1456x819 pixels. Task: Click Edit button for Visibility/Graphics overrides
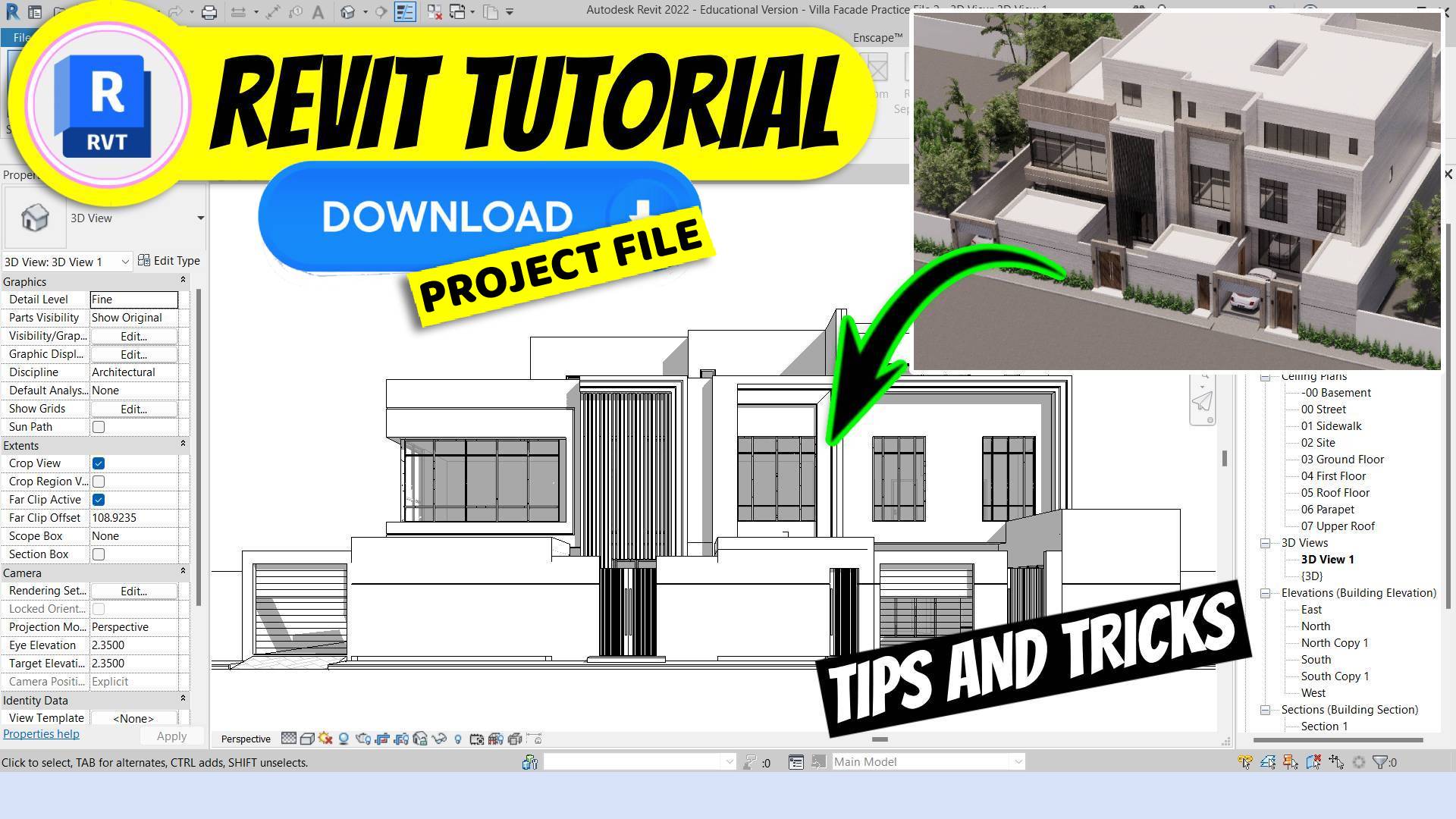click(133, 336)
